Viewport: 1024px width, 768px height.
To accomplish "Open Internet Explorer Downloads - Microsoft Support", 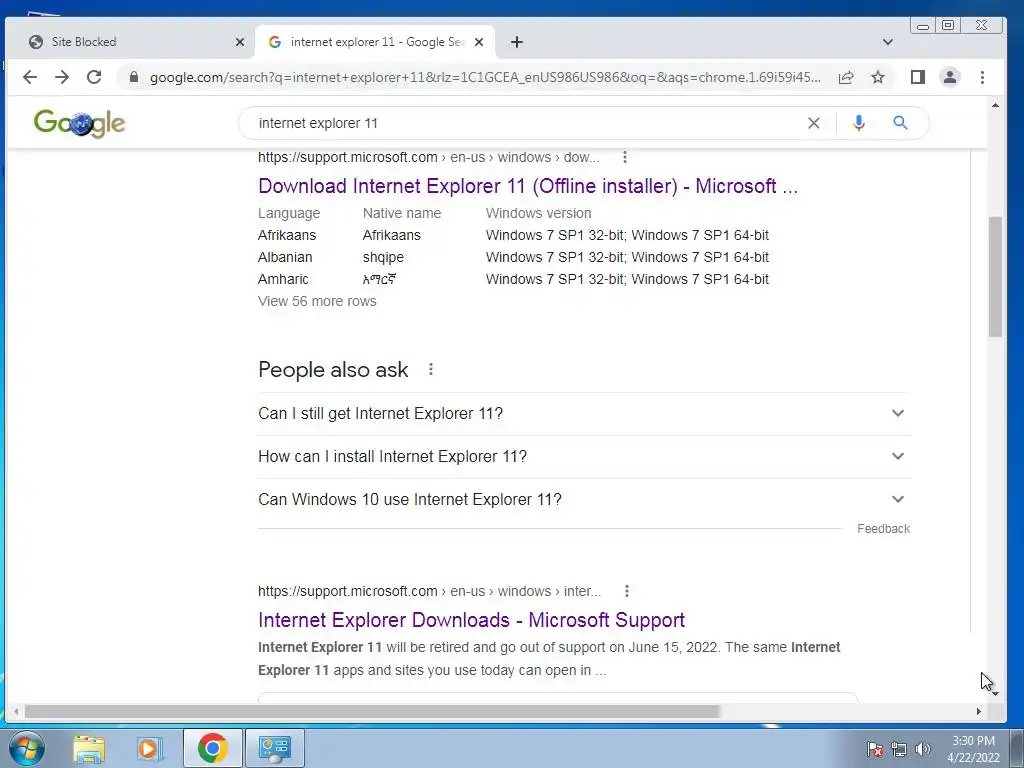I will click(x=472, y=620).
